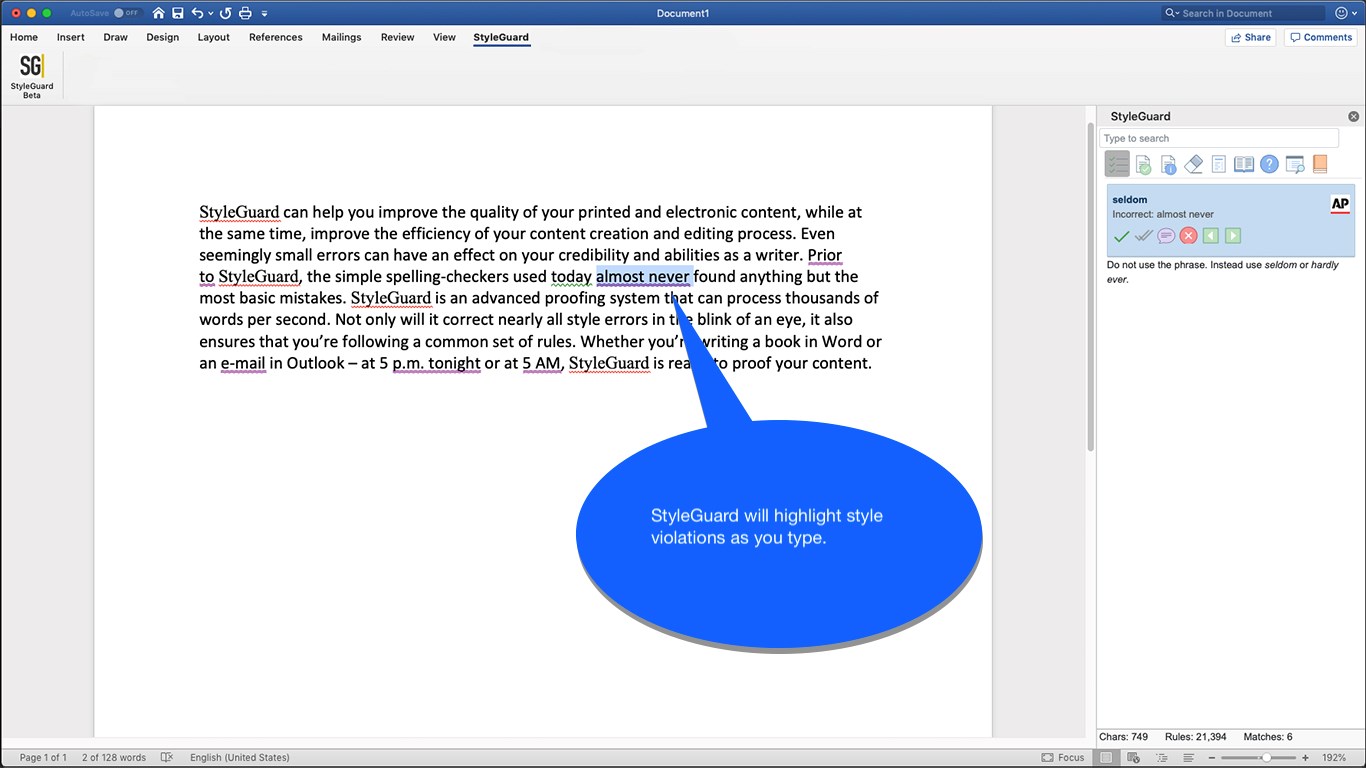Open the Comments button

point(1321,37)
